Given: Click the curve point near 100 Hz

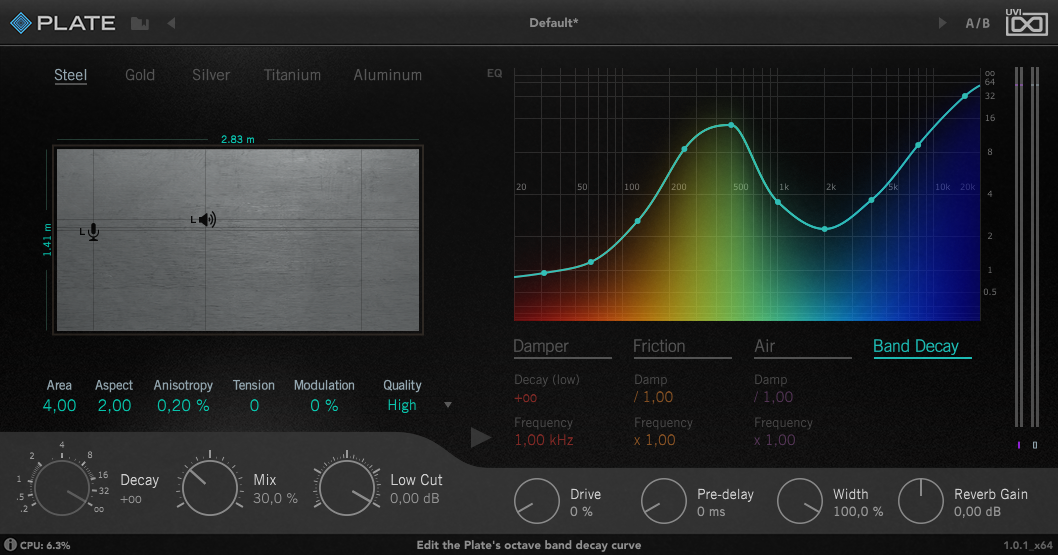Looking at the screenshot, I should click(638, 221).
